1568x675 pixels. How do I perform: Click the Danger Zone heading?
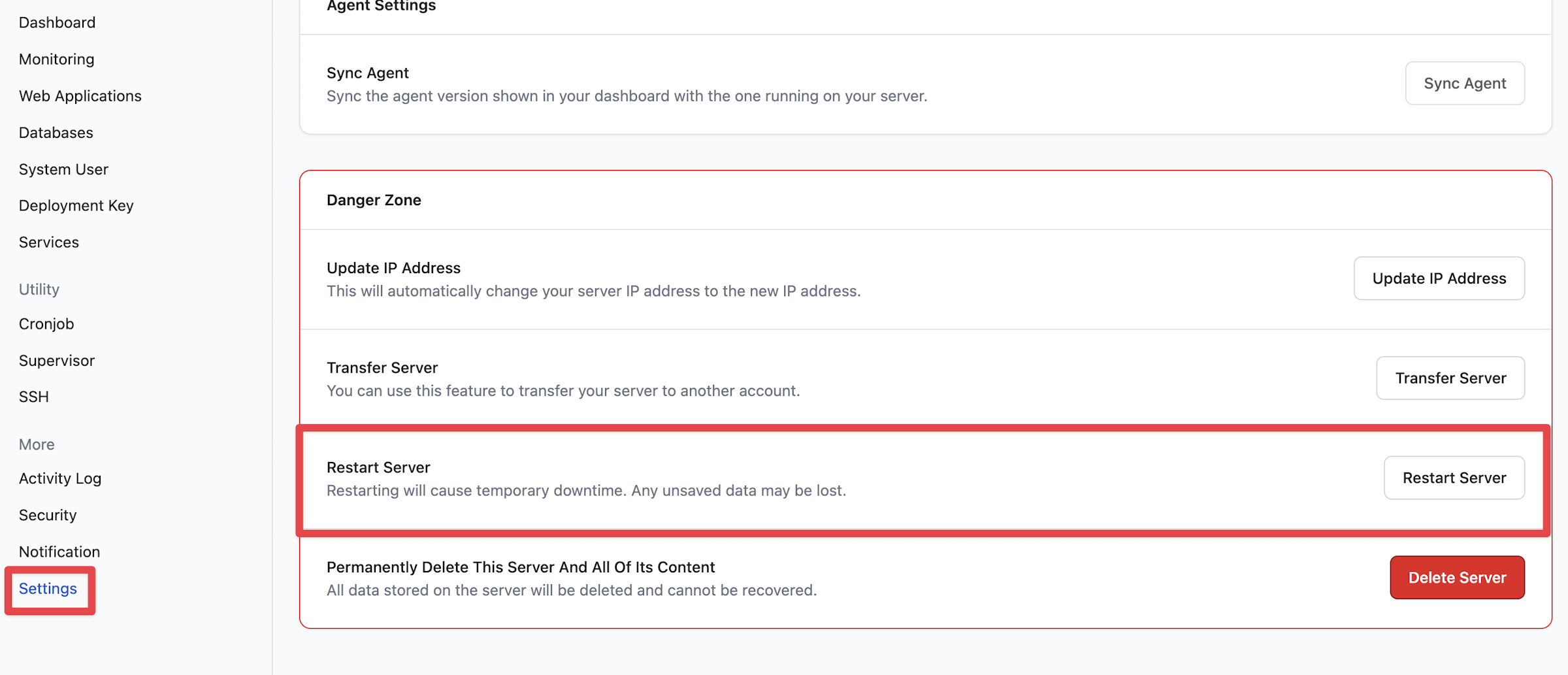[x=374, y=200]
